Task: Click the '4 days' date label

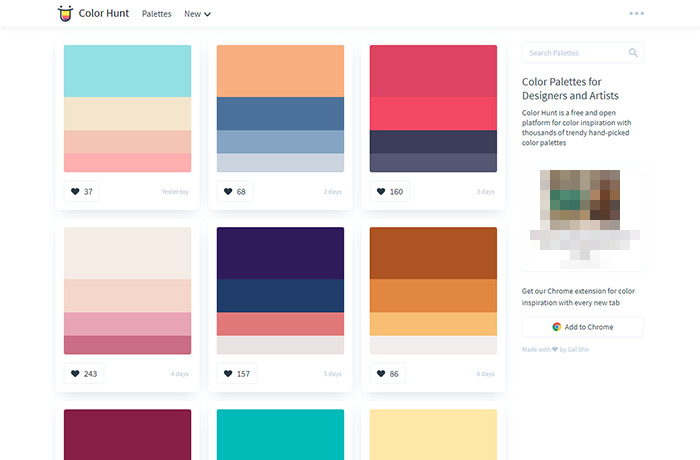Action: (x=179, y=374)
